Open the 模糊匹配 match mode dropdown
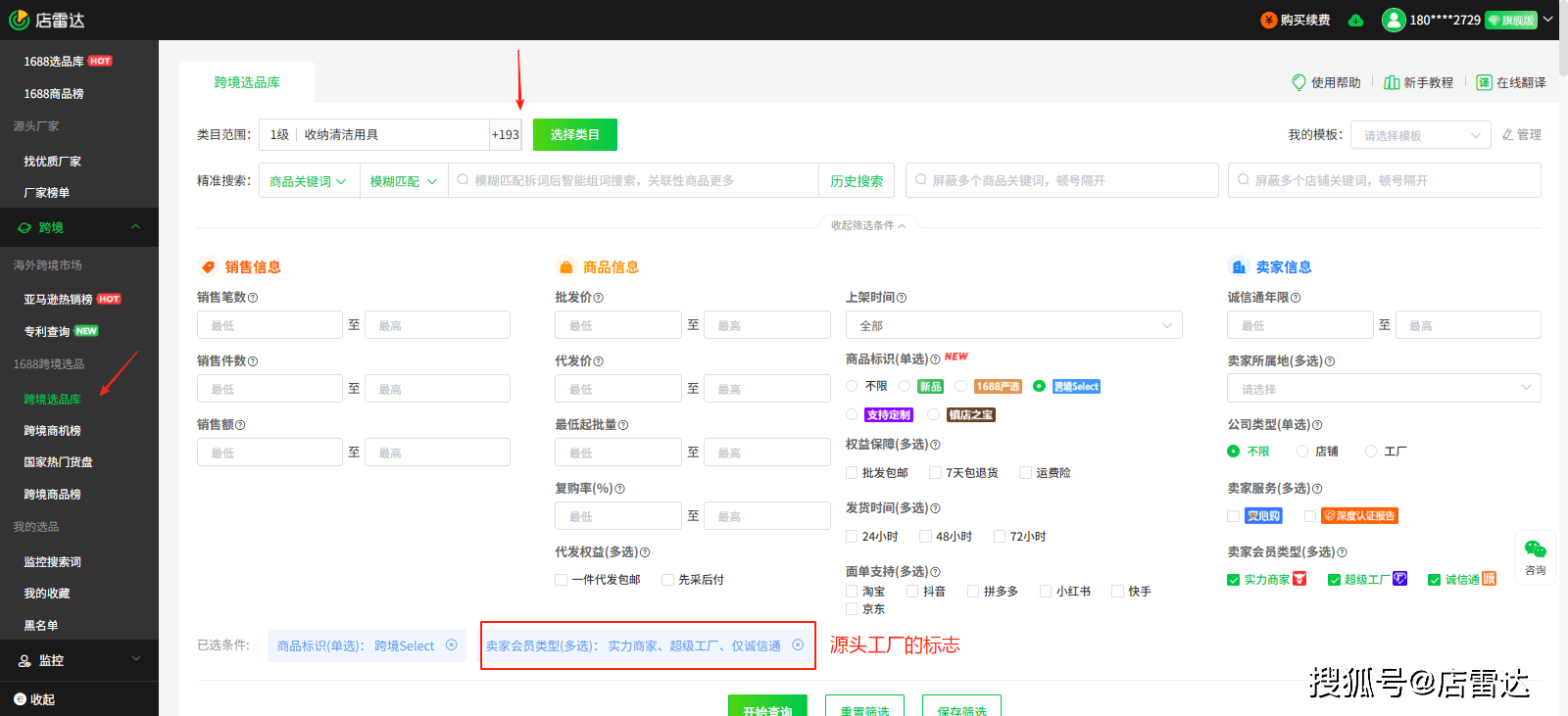1568x716 pixels. pos(404,181)
